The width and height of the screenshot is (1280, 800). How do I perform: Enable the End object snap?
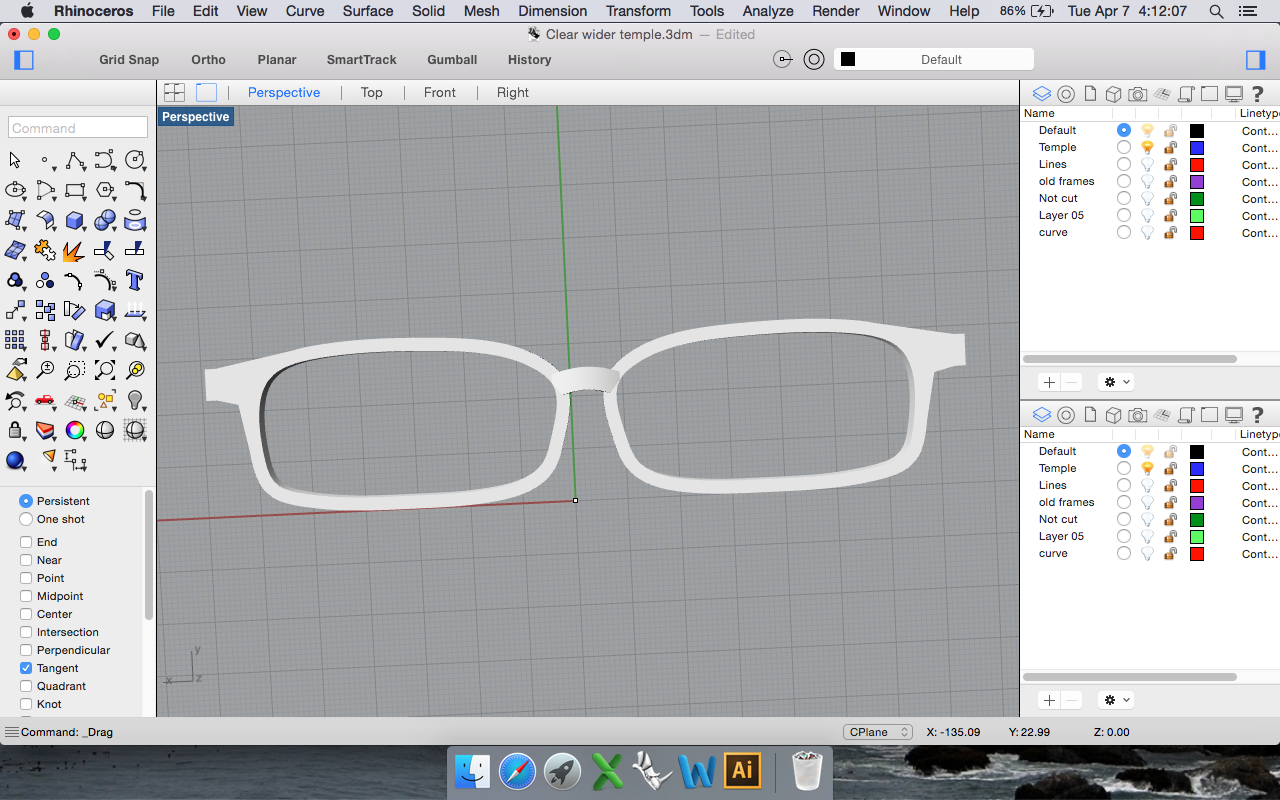pyautogui.click(x=28, y=541)
